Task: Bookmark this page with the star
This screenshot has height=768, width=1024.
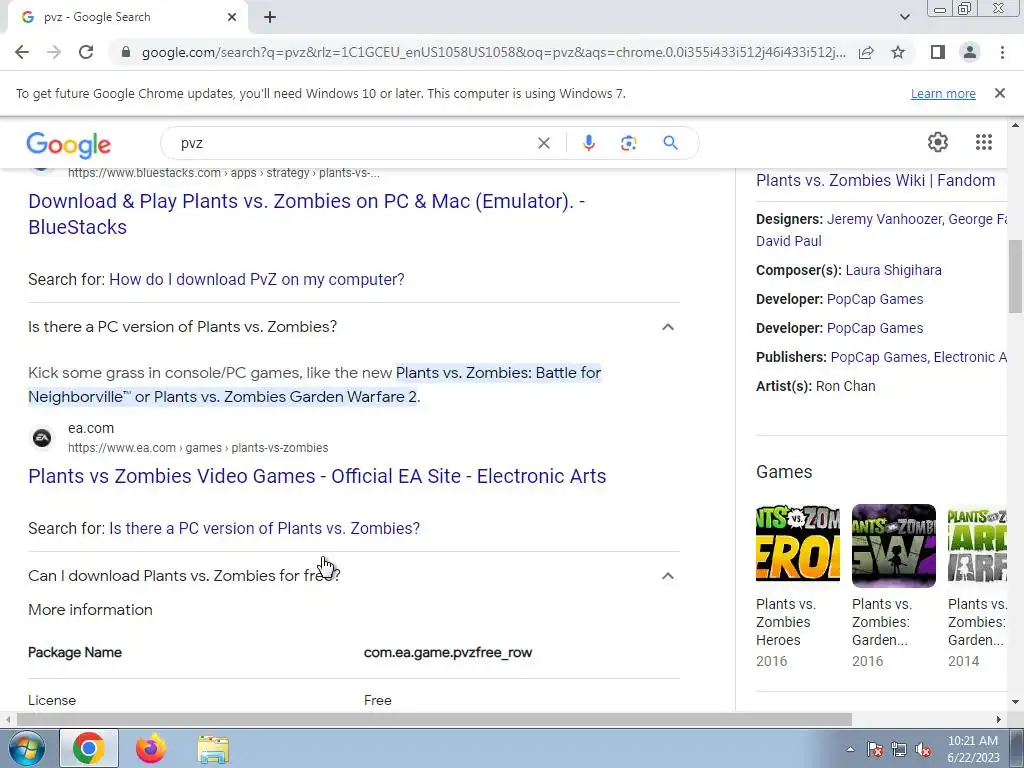Action: click(x=898, y=52)
